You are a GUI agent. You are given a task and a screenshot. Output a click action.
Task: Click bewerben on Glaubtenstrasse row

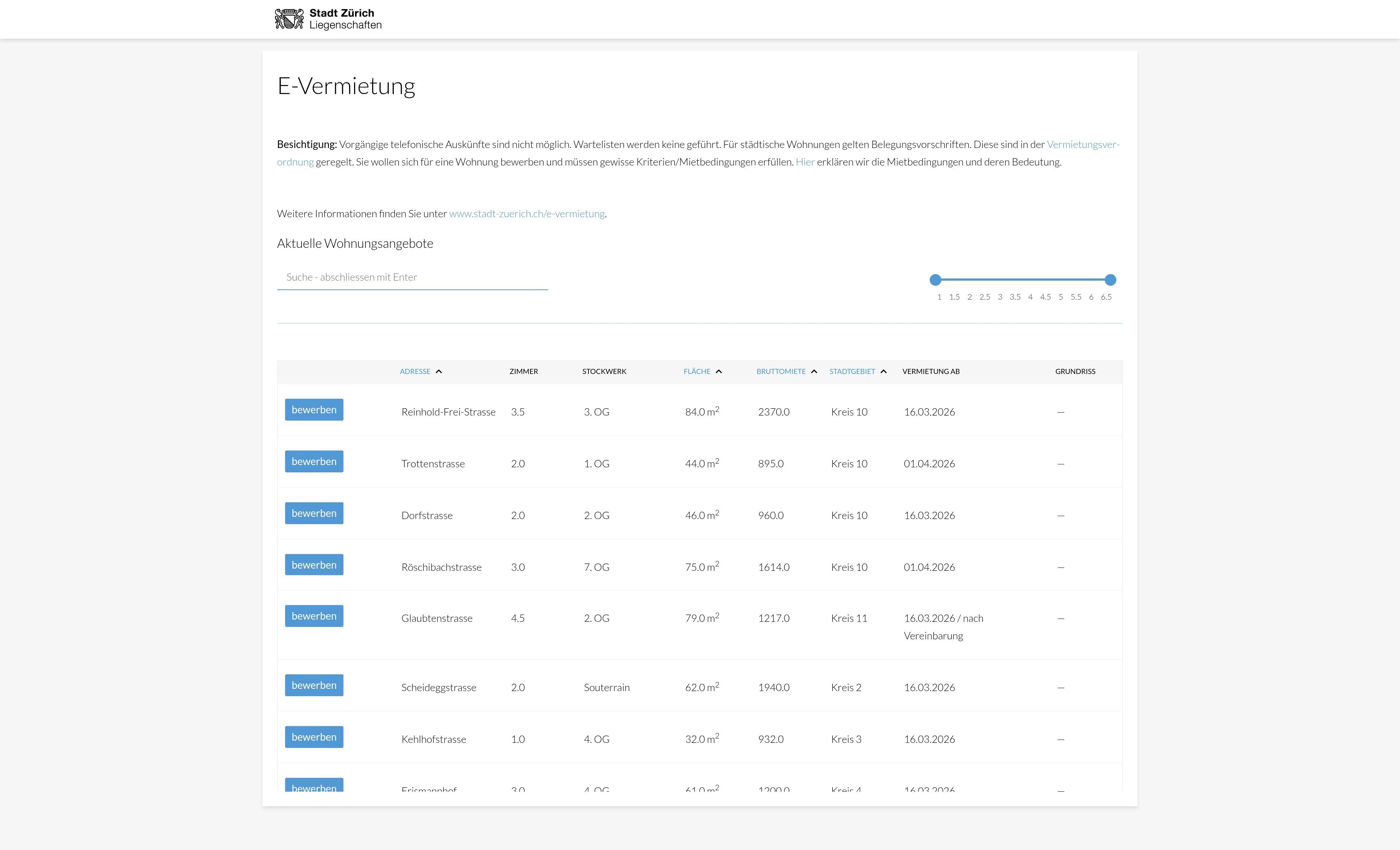314,616
